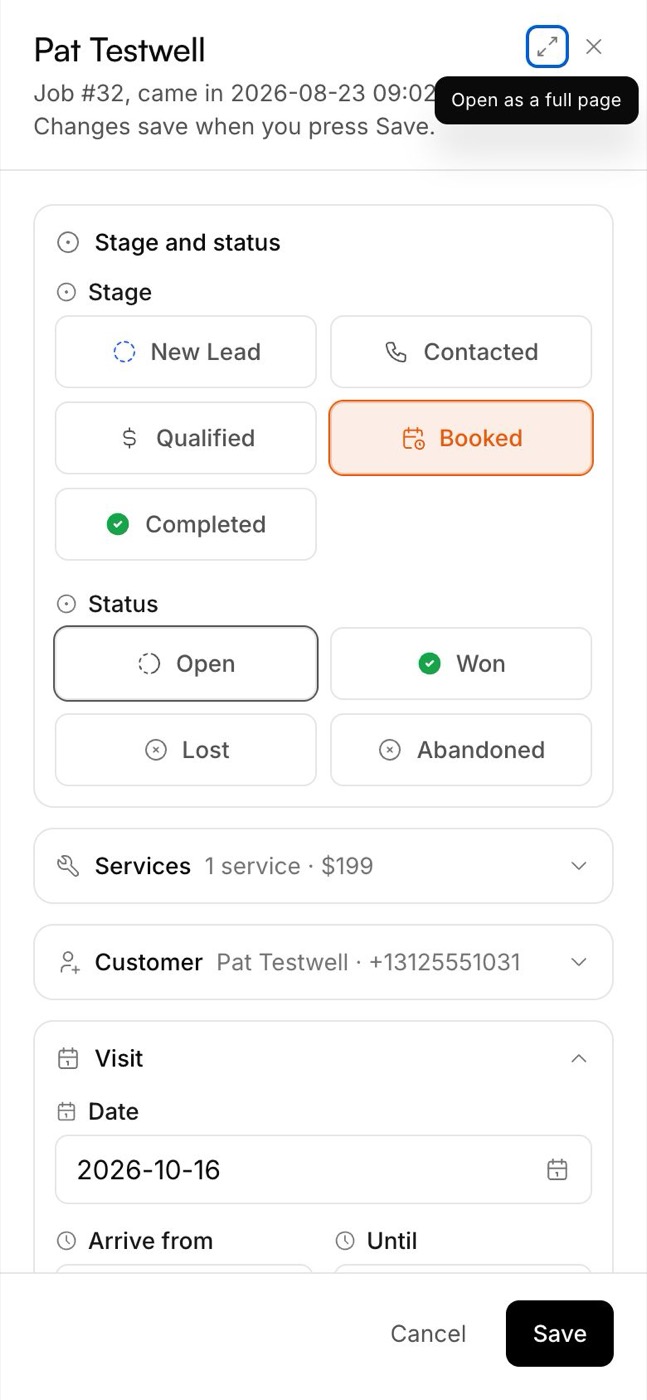The width and height of the screenshot is (647, 1400).
Task: Select the New Lead stage
Action: pyautogui.click(x=186, y=352)
